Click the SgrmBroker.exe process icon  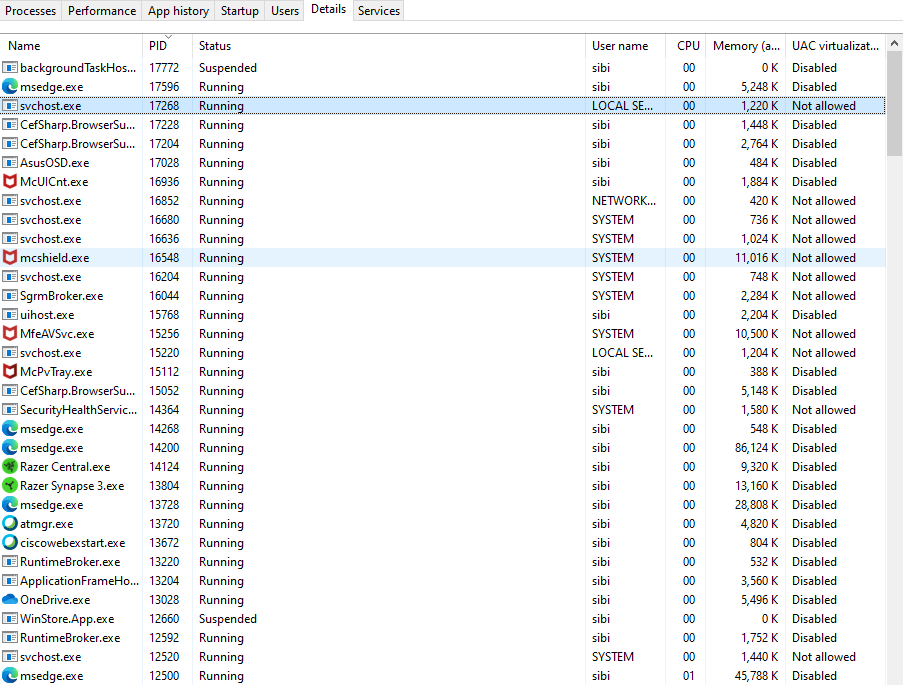[x=10, y=296]
